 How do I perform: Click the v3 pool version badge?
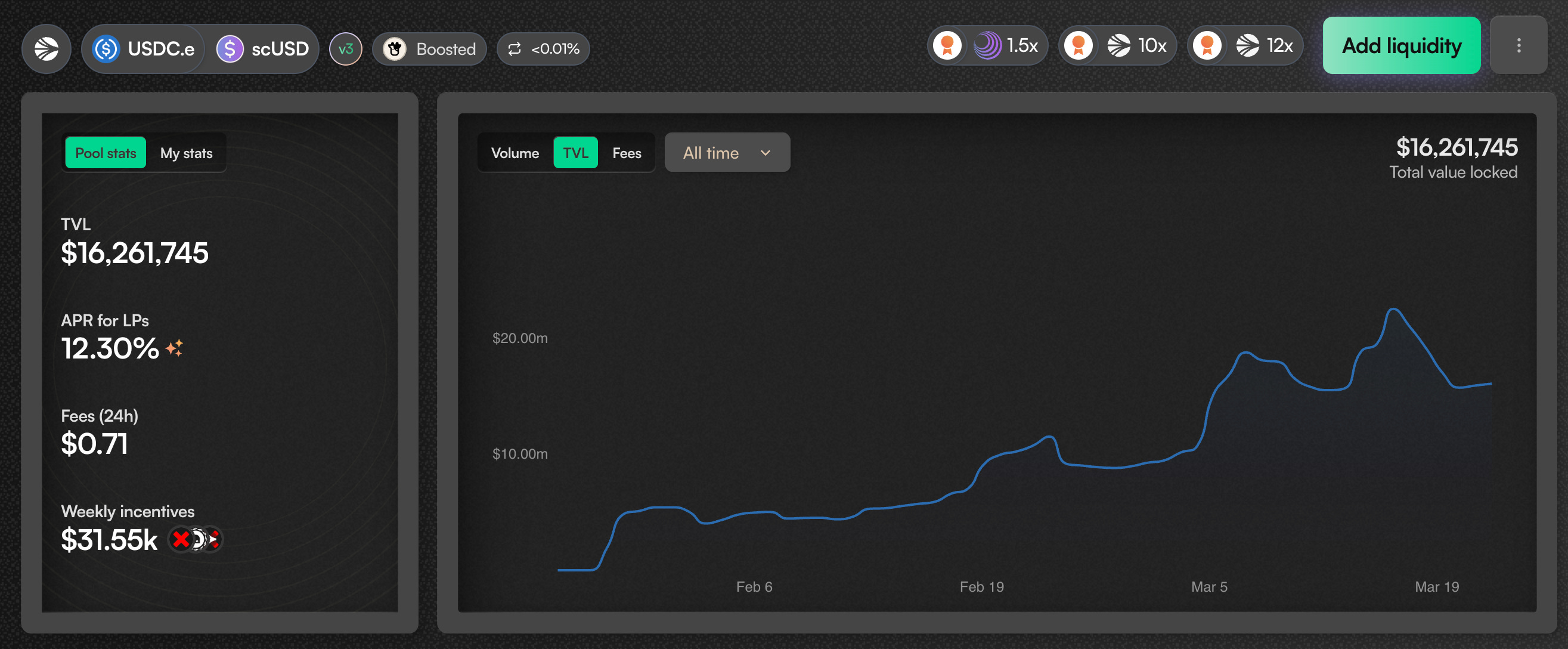tap(345, 49)
